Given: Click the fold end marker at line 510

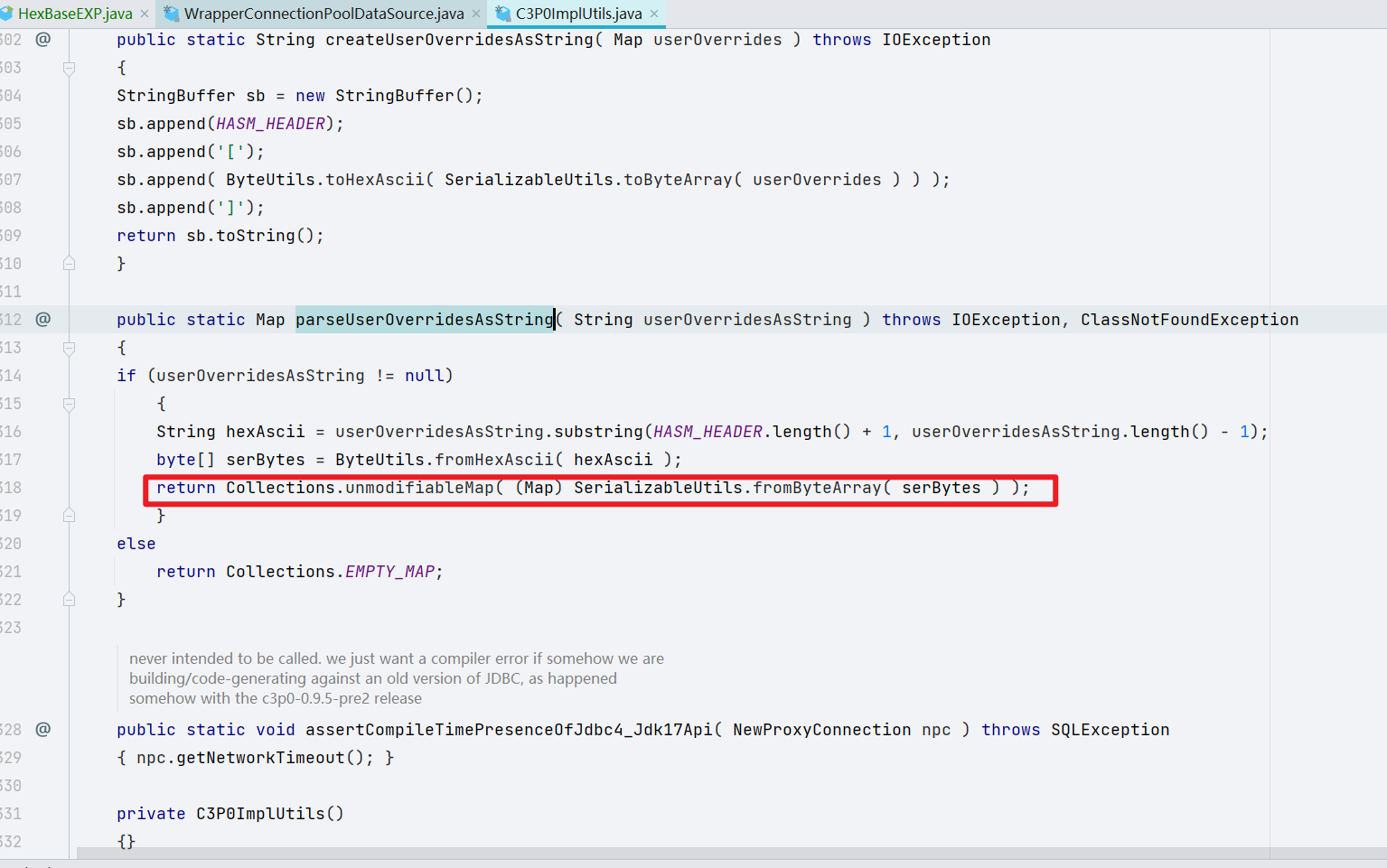Looking at the screenshot, I should (68, 263).
